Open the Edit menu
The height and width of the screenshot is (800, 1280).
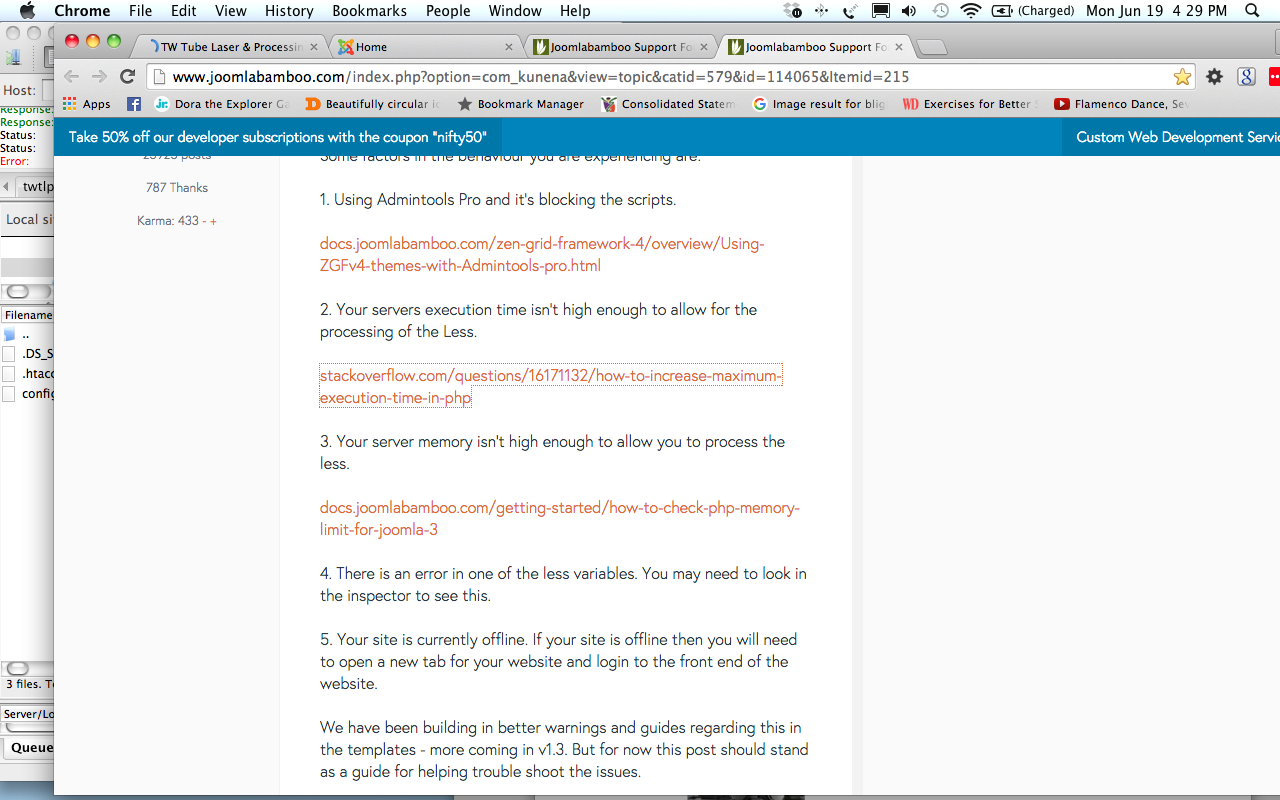pyautogui.click(x=183, y=11)
